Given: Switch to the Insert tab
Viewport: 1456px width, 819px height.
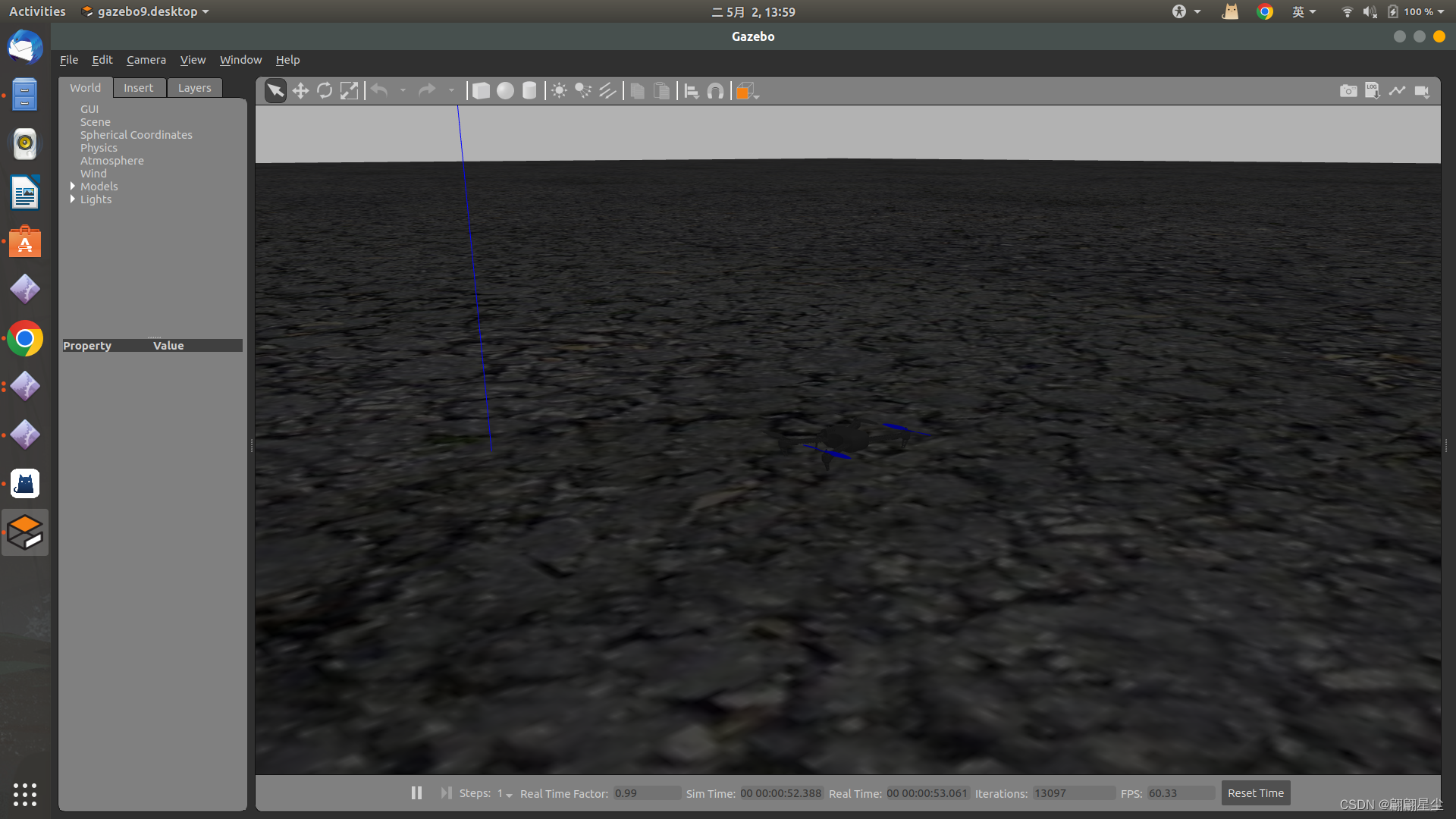Looking at the screenshot, I should coord(138,88).
